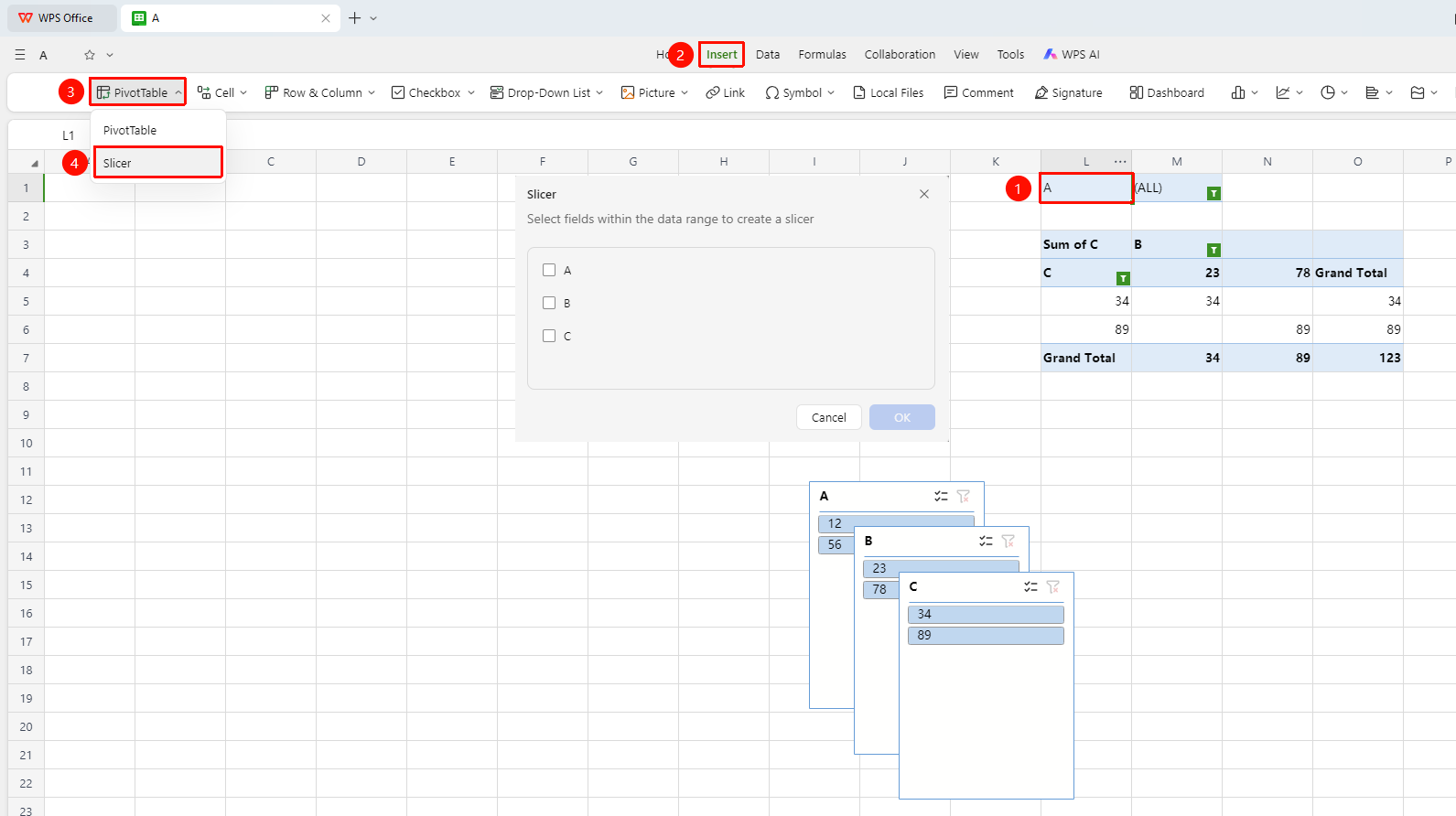Open the Symbol dropdown arrow
This screenshot has height=816, width=1456.
coord(831,92)
